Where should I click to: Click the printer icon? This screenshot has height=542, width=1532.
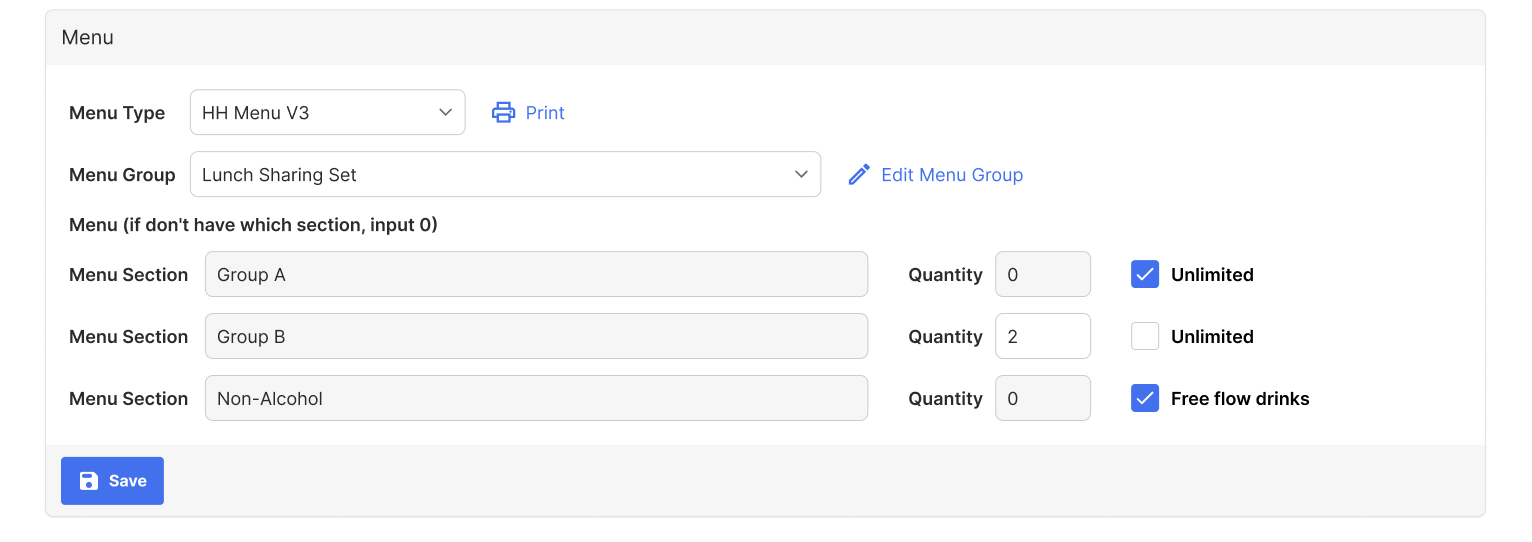[x=503, y=113]
